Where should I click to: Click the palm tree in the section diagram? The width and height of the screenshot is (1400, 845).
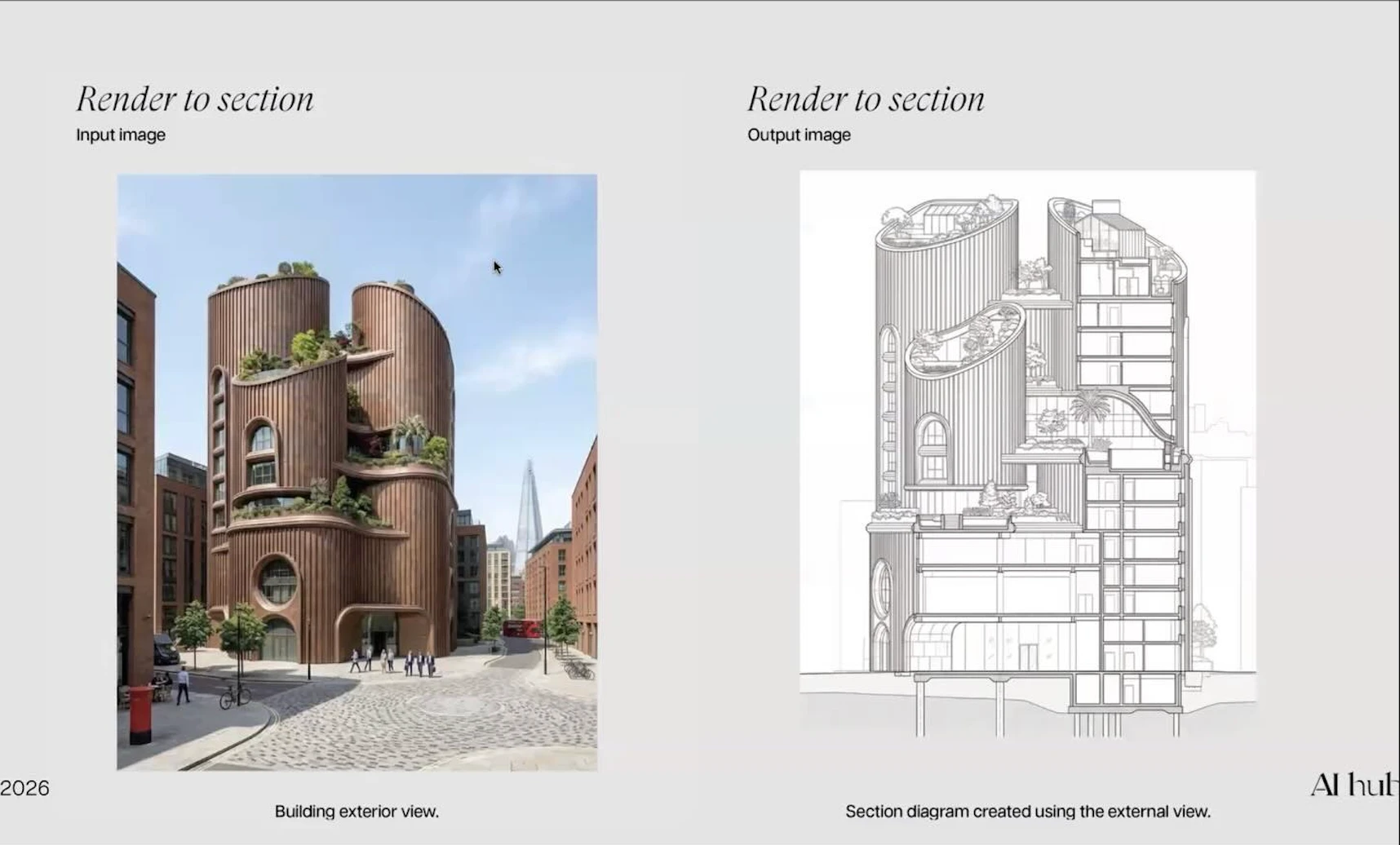click(1090, 408)
